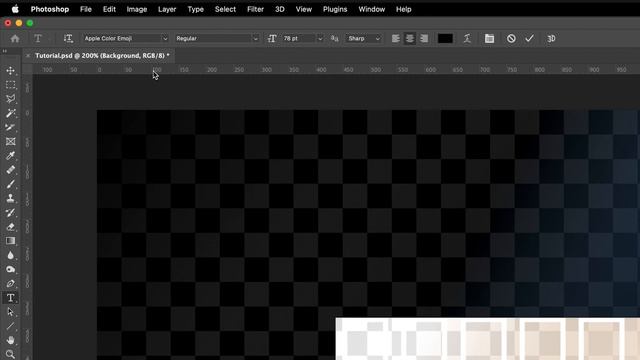The width and height of the screenshot is (640, 360).
Task: Right align the text
Action: pyautogui.click(x=424, y=38)
